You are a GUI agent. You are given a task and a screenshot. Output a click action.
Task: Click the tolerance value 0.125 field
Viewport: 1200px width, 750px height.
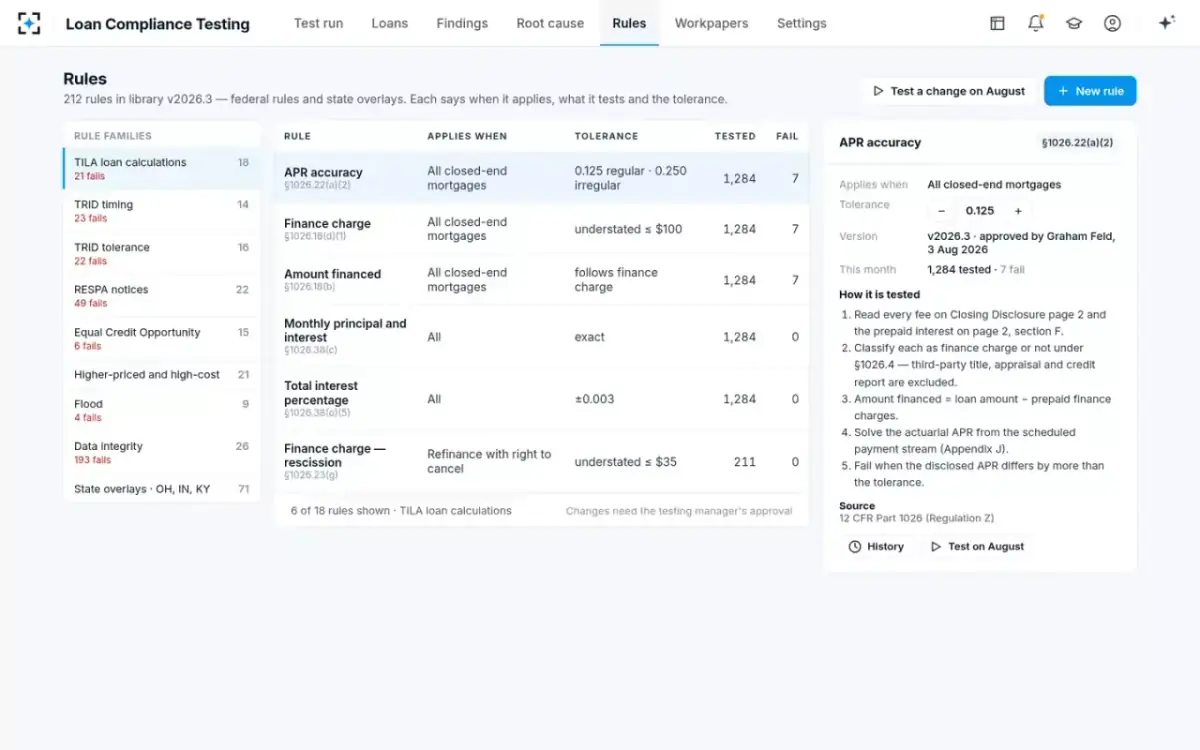click(x=980, y=211)
